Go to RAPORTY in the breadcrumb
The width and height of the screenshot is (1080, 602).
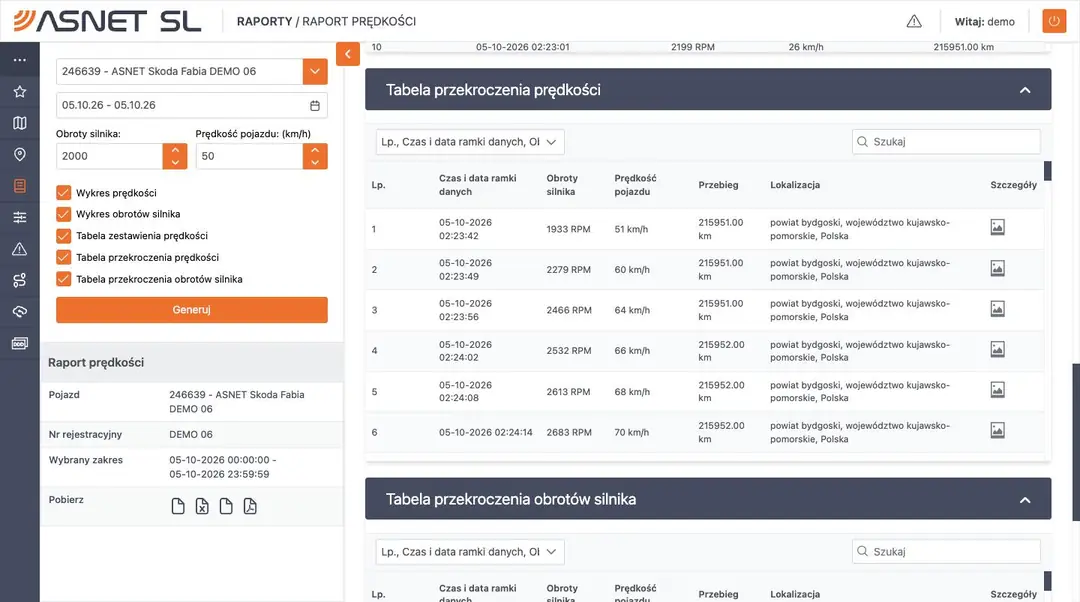coord(264,21)
